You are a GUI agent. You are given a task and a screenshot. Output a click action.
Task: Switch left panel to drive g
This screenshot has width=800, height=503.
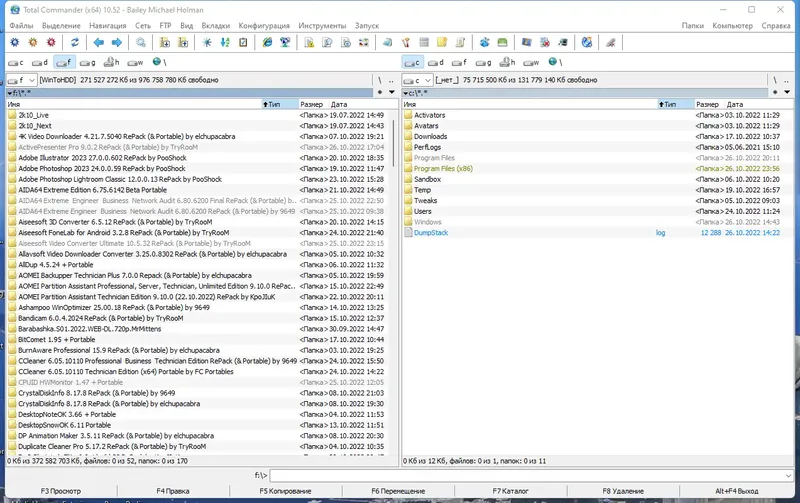tap(88, 62)
